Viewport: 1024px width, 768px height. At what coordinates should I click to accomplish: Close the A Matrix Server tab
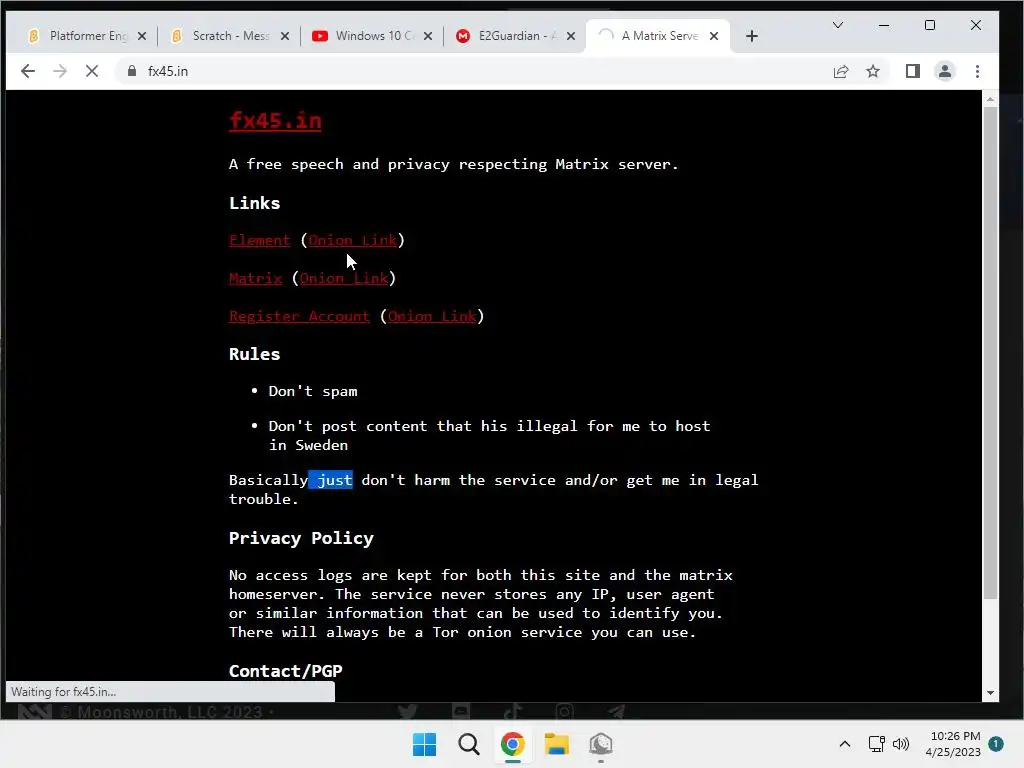(x=714, y=36)
